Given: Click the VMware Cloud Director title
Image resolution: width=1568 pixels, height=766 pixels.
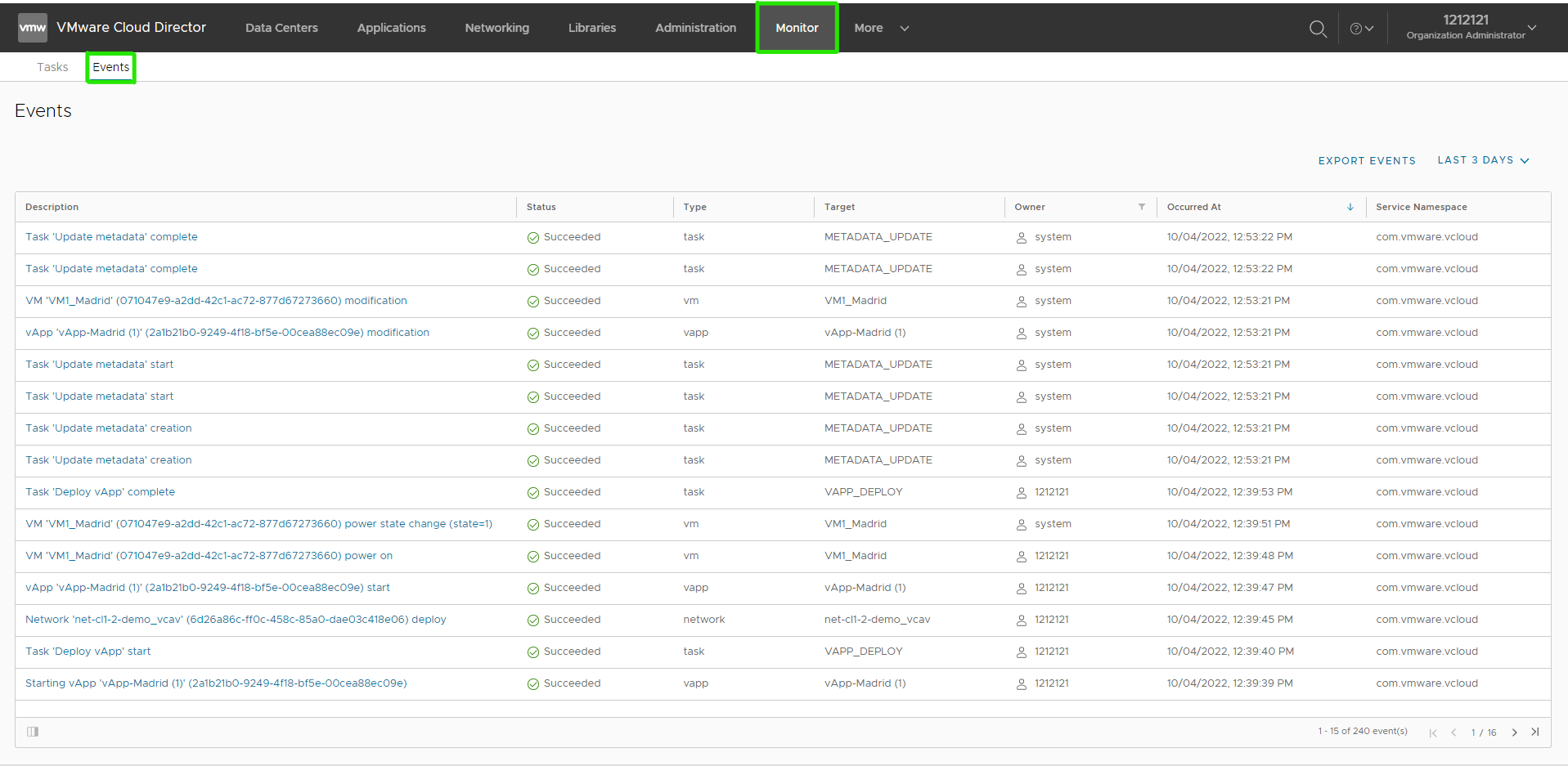Looking at the screenshot, I should (x=131, y=27).
